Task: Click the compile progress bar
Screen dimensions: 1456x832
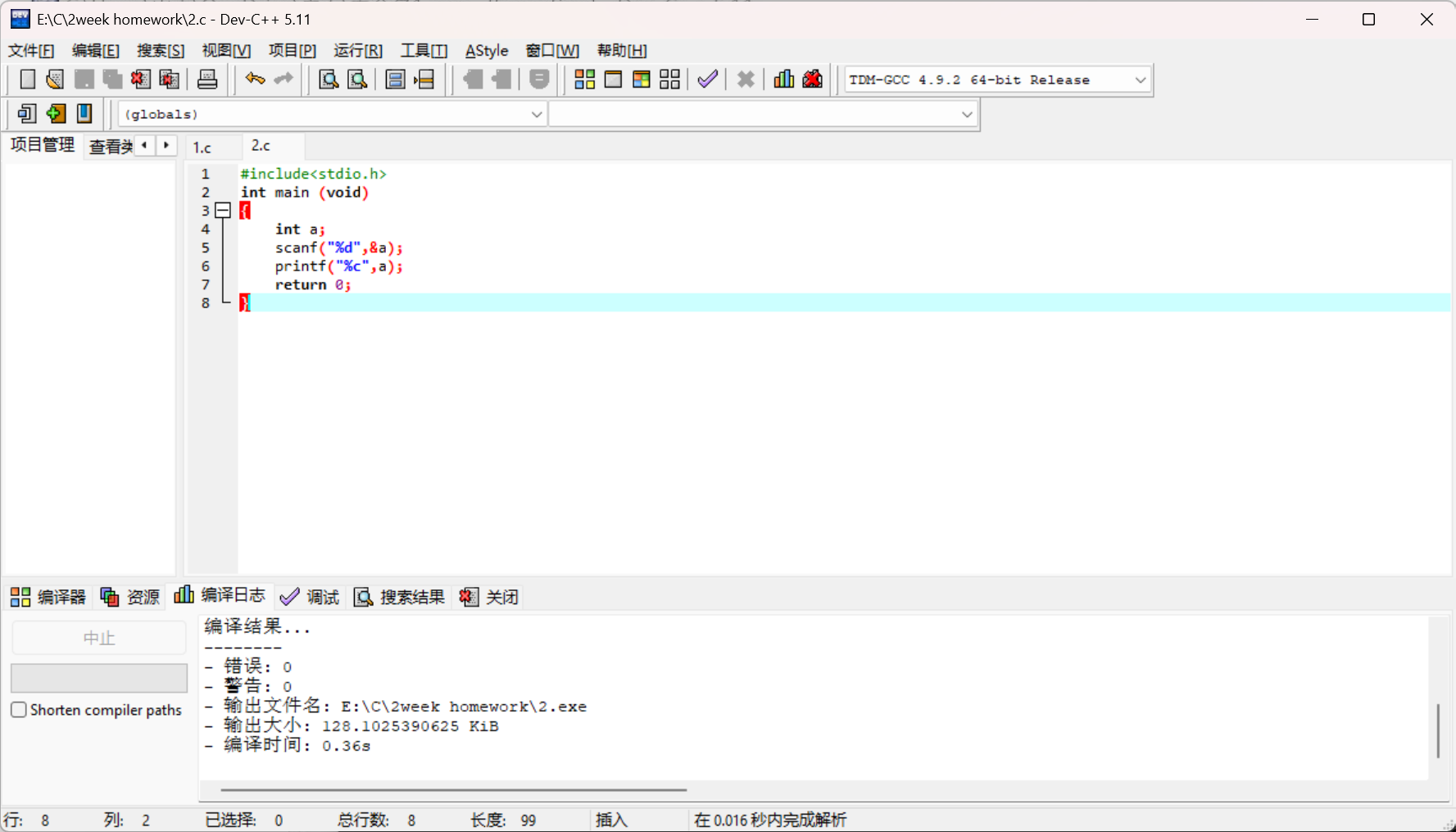Action: [x=99, y=678]
